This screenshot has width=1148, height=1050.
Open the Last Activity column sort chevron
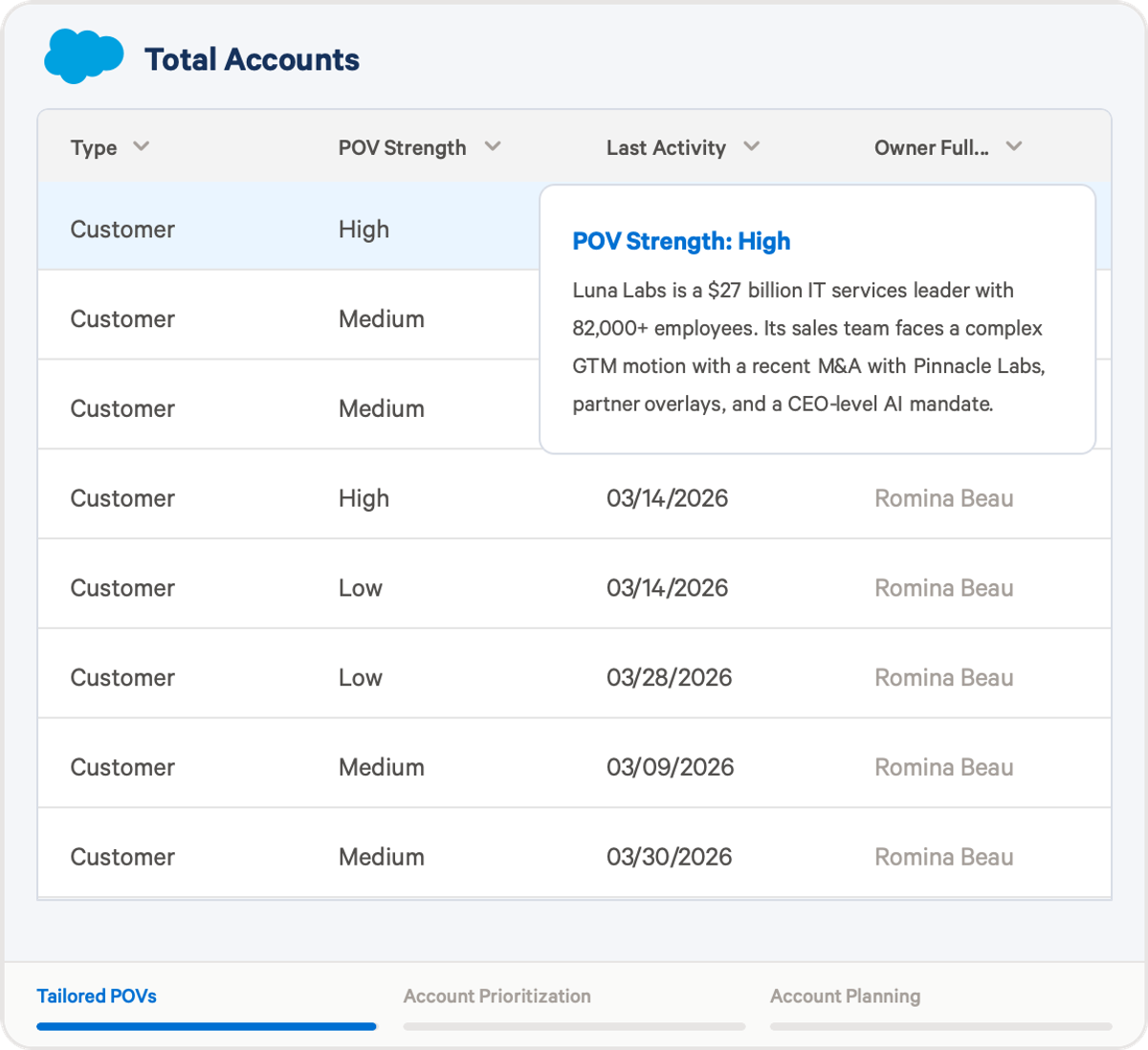(752, 146)
